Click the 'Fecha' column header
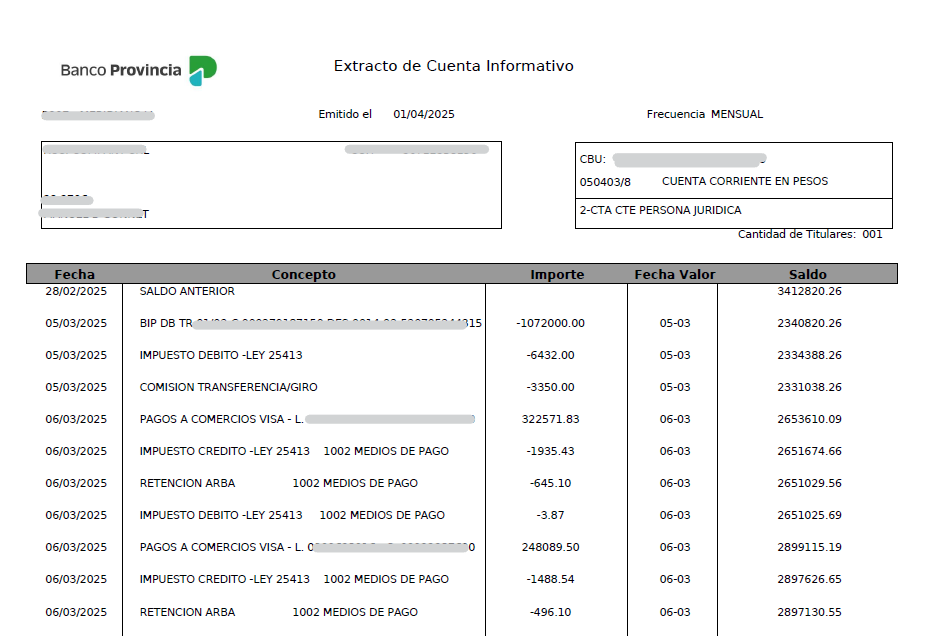 click(74, 274)
